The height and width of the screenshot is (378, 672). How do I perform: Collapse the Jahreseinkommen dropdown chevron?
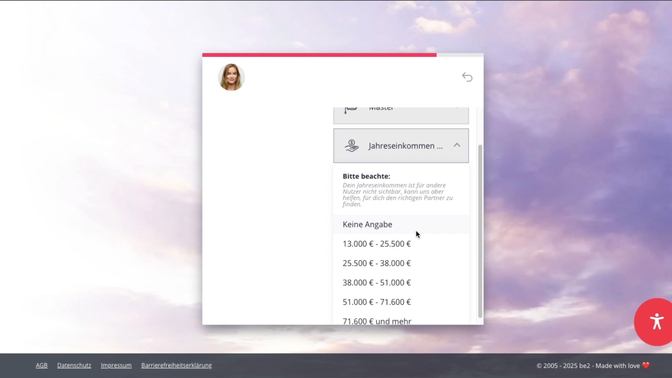pyautogui.click(x=457, y=145)
